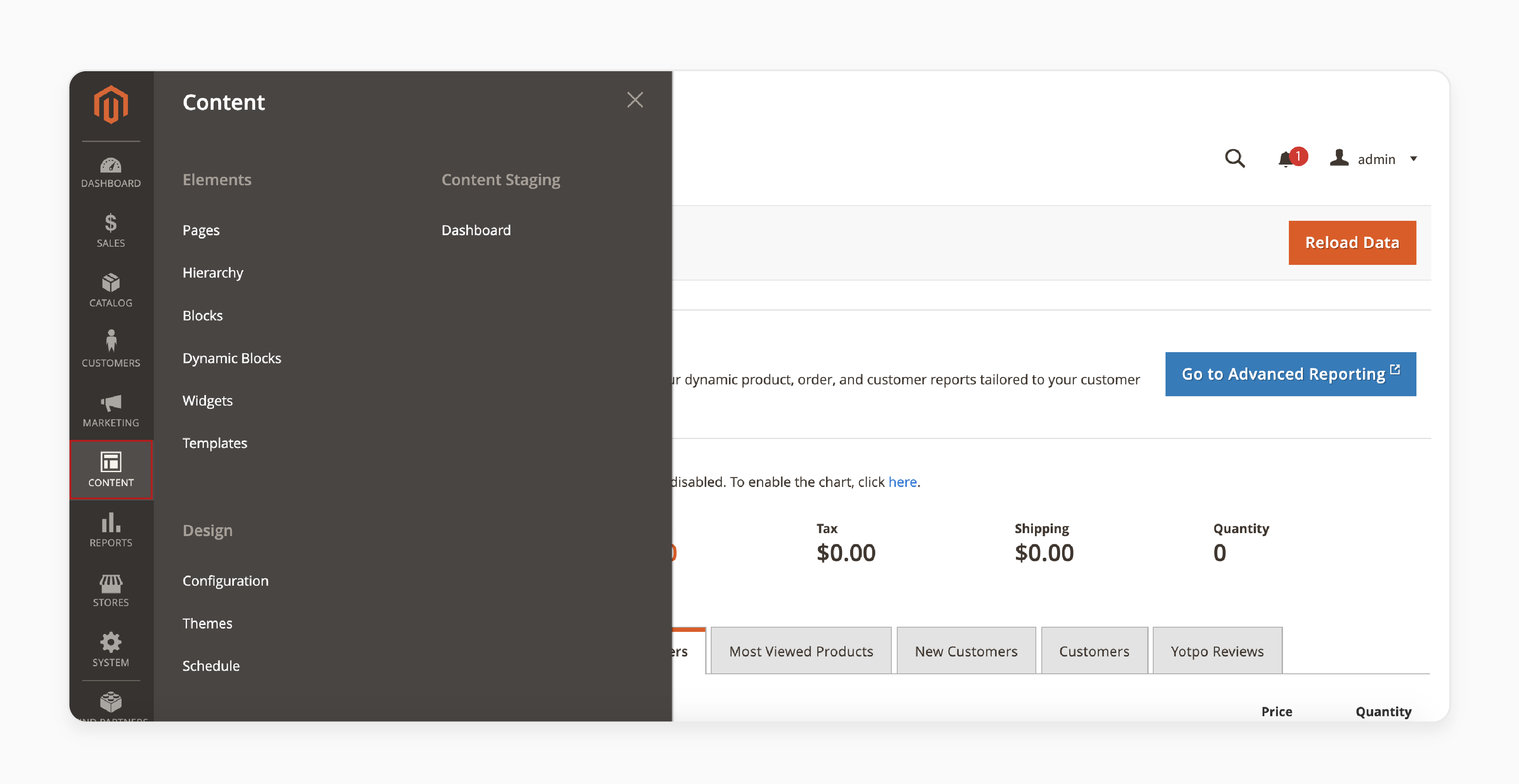The width and height of the screenshot is (1519, 784).
Task: Click the Price column header
Action: click(x=1277, y=712)
